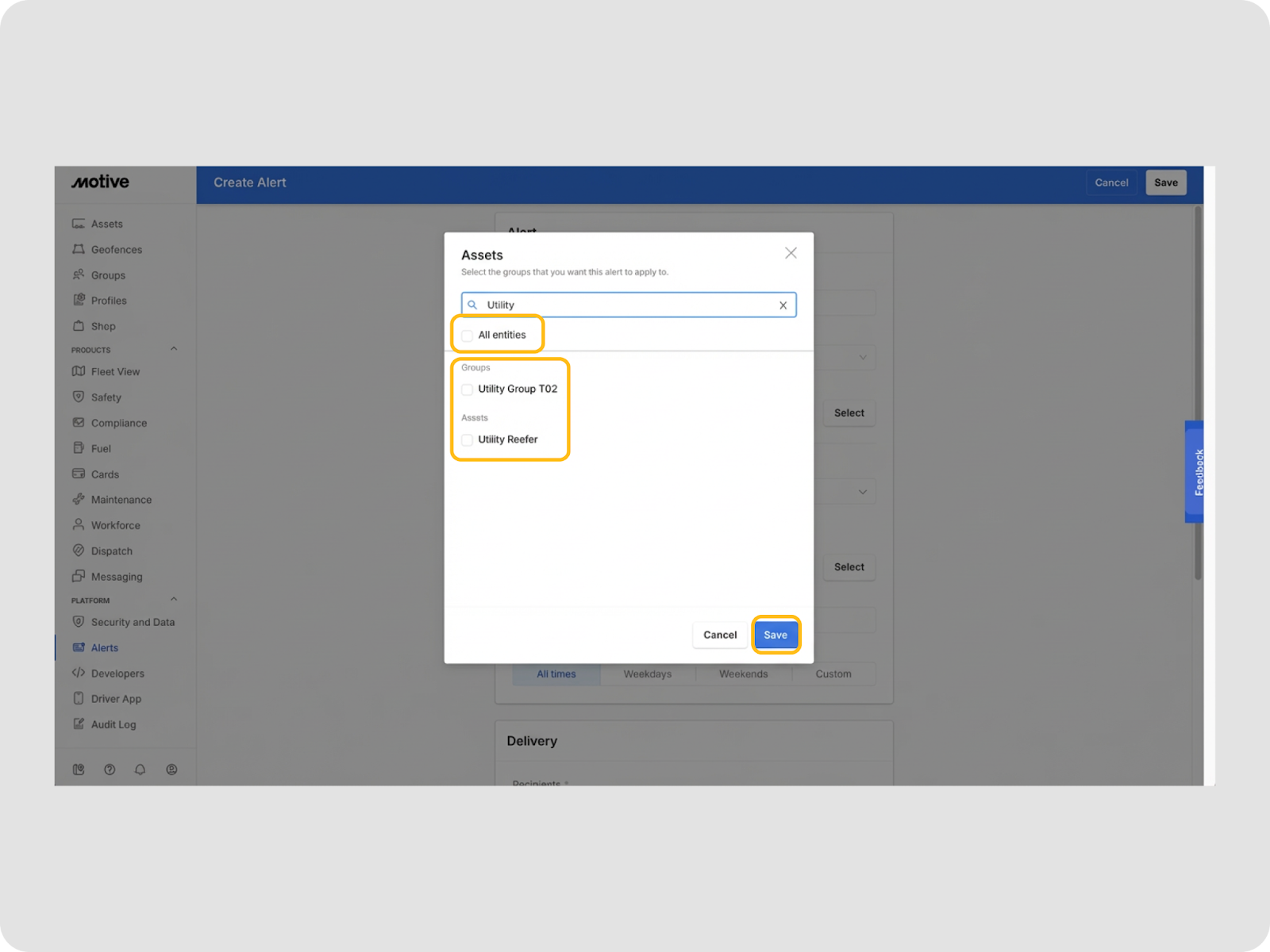
Task: Open Workforce via the person icon
Action: pos(79,524)
